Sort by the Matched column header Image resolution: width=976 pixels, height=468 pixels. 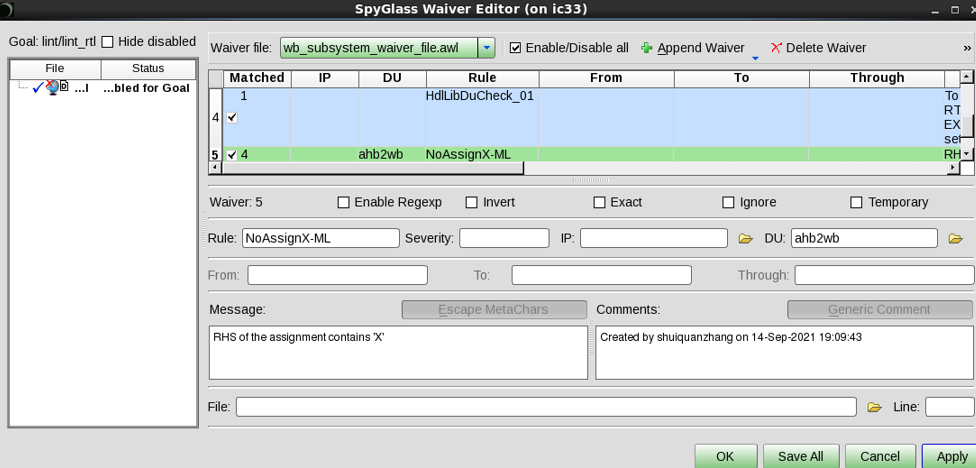257,78
